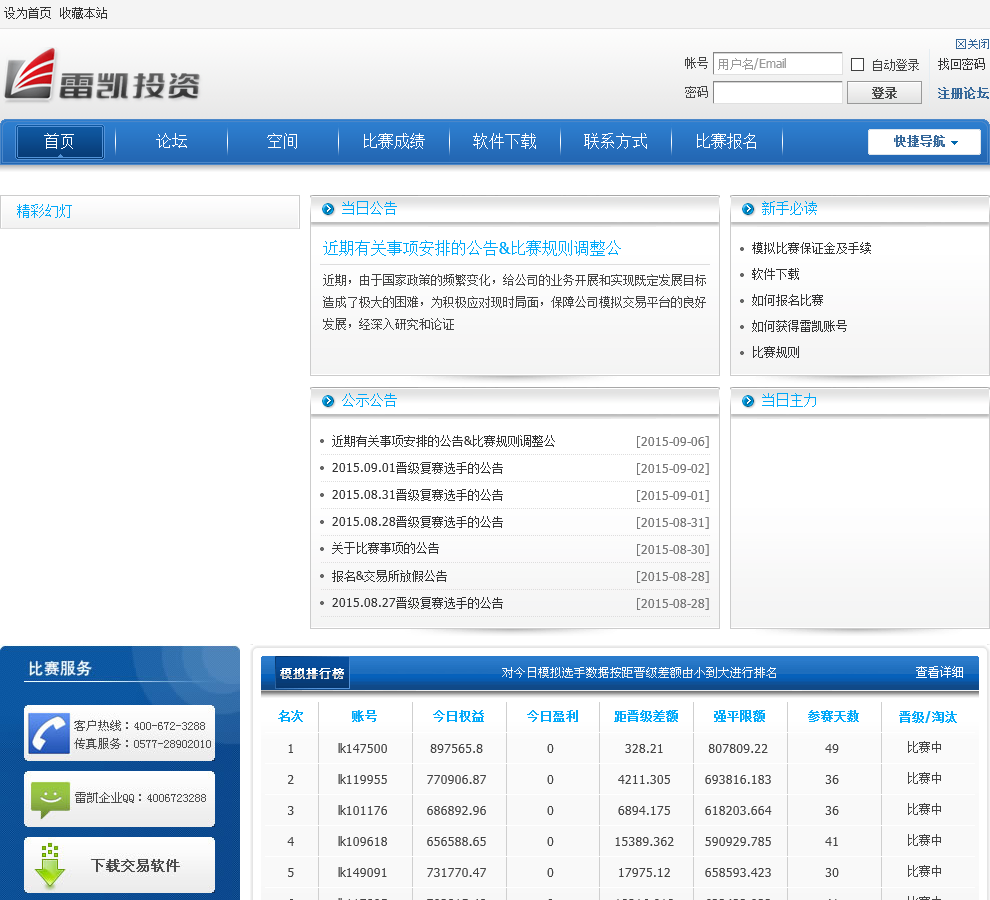Screen dimensions: 990x900
Task: Open the 比赛规则 guide
Action: tap(775, 352)
